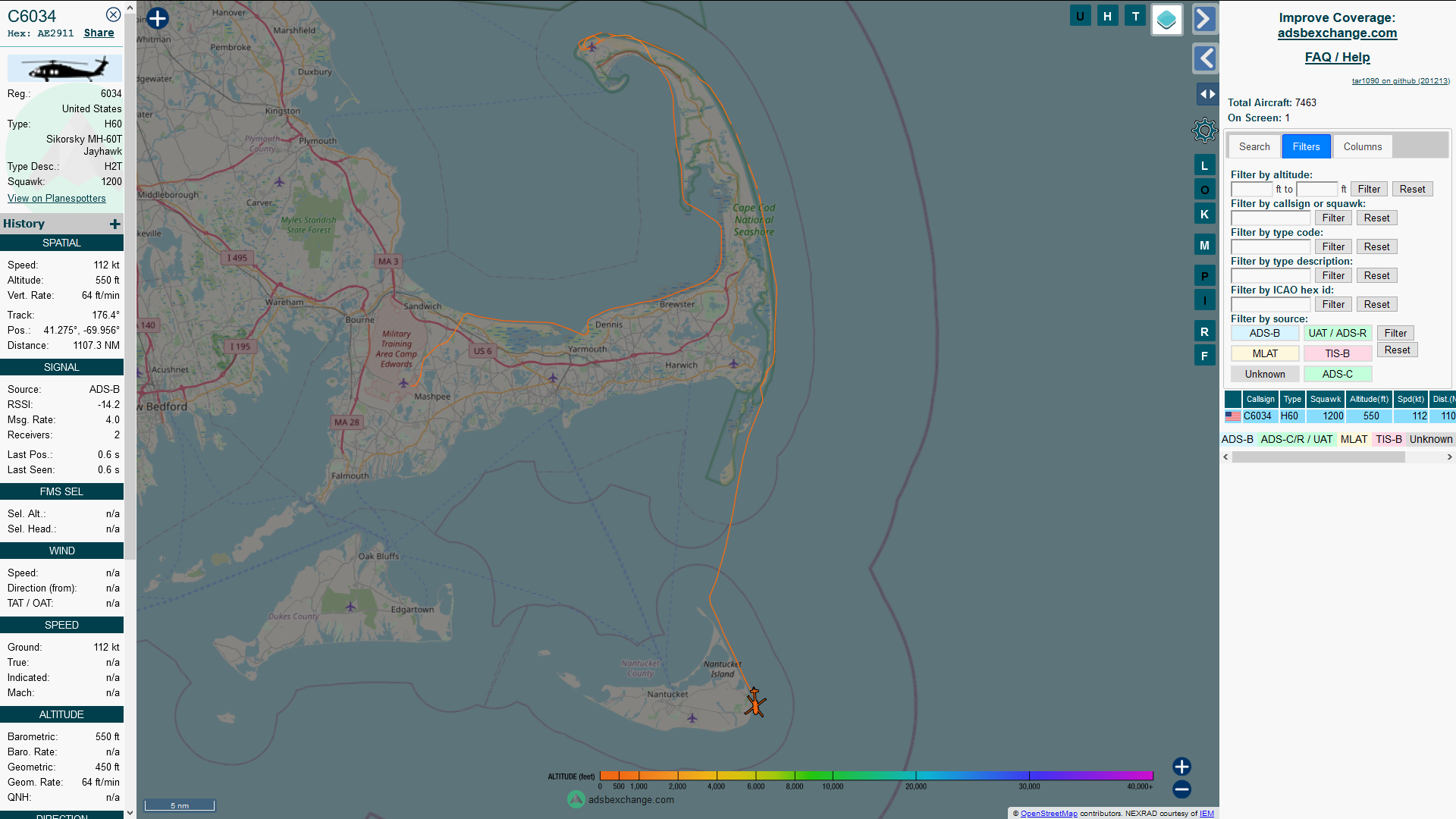1456x819 pixels.
Task: Open OpenStreetMap attribution link
Action: click(1049, 814)
